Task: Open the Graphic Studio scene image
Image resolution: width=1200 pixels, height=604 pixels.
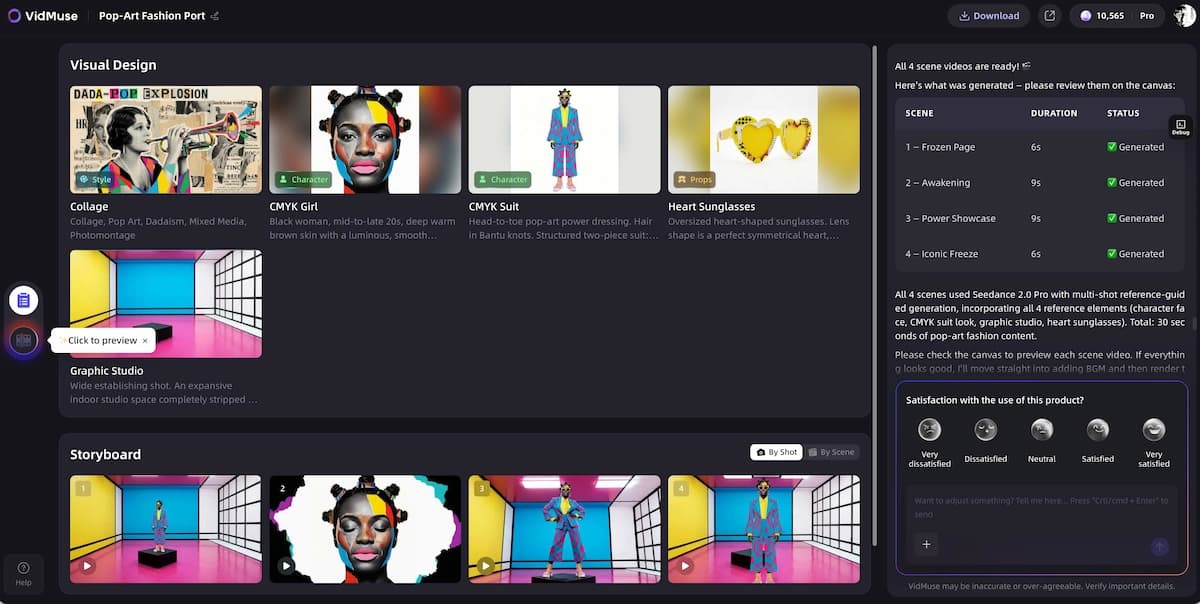Action: (x=166, y=303)
